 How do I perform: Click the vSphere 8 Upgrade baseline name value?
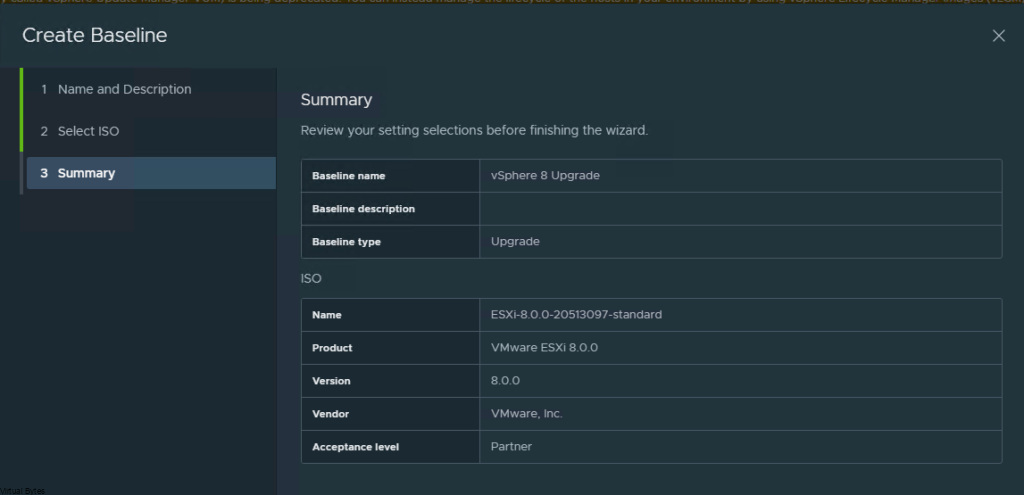tap(545, 175)
